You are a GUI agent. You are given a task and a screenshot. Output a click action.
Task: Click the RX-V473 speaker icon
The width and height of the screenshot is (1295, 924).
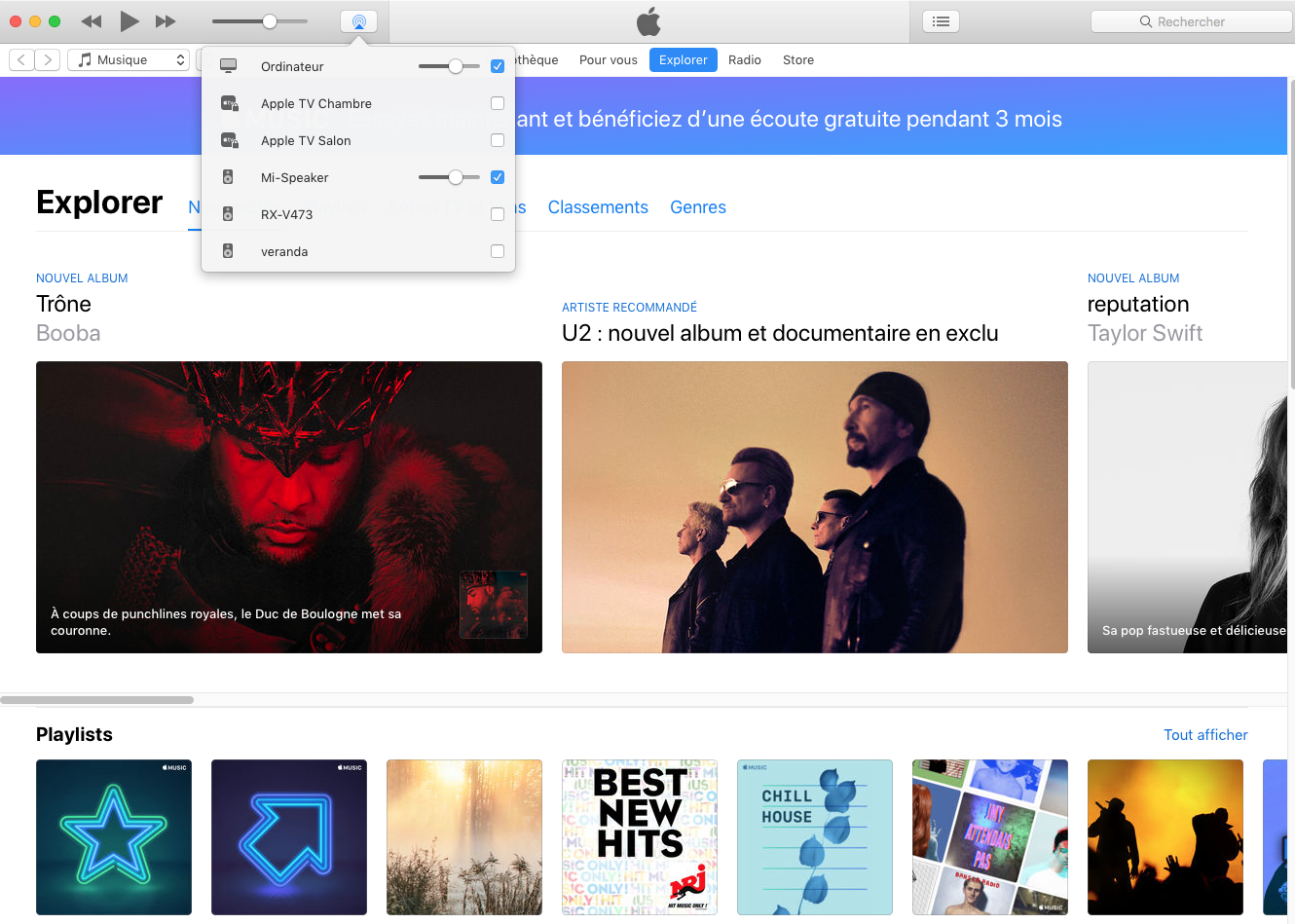click(228, 214)
